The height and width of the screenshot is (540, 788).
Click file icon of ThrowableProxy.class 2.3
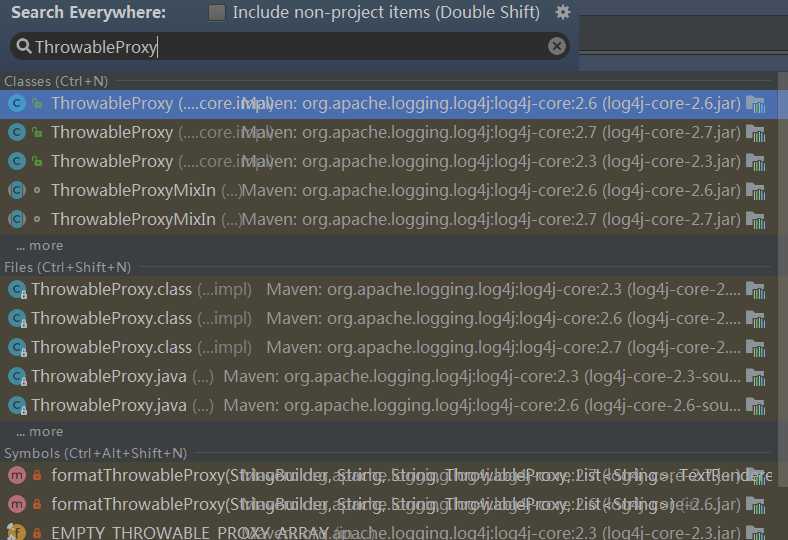18,290
